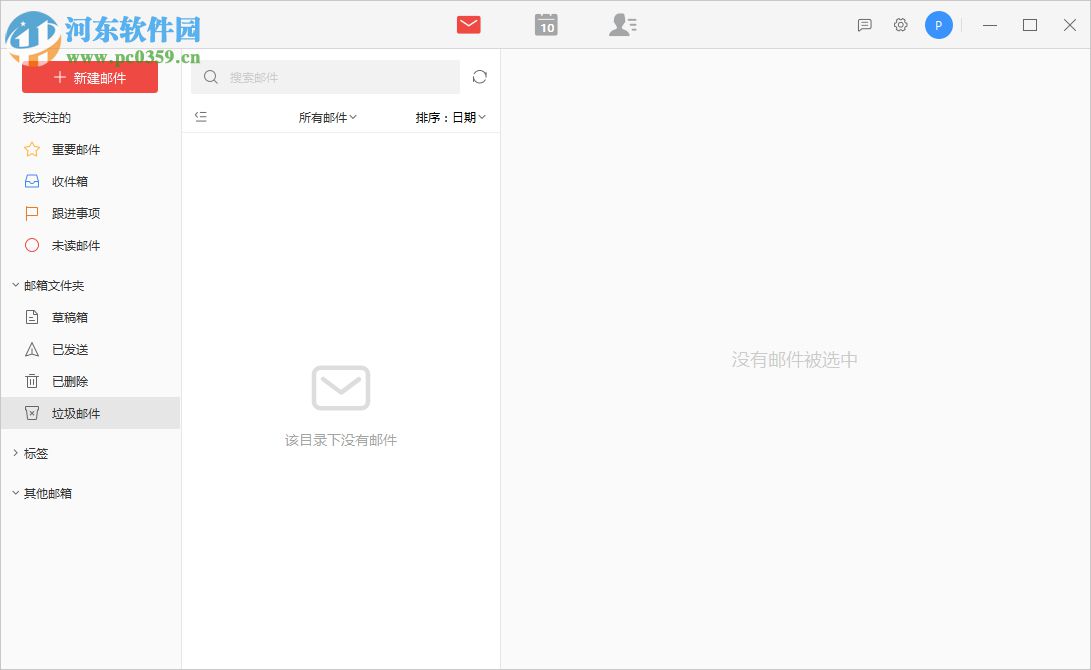
Task: Collapse the mail list panel
Action: click(201, 116)
